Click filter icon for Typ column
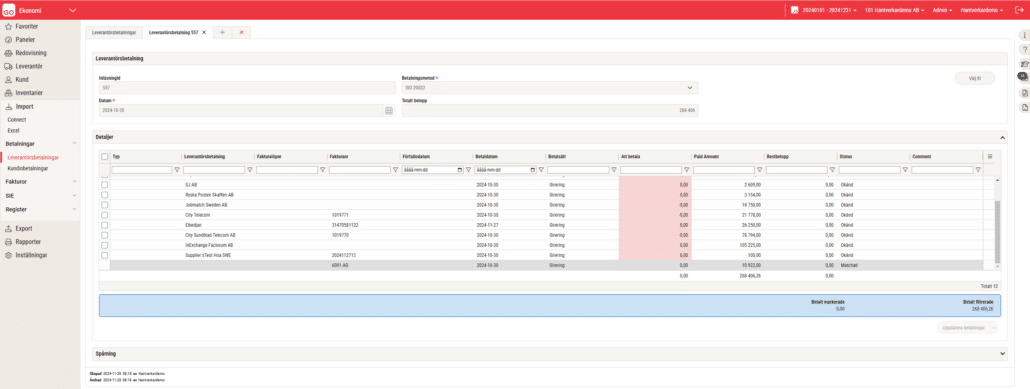This screenshot has height=389, width=1030. 177,170
